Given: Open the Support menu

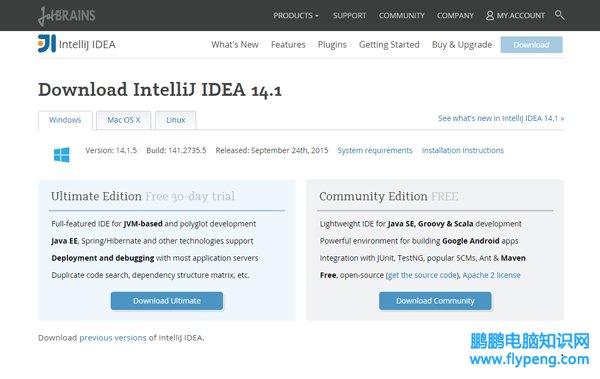Looking at the screenshot, I should coord(349,16).
